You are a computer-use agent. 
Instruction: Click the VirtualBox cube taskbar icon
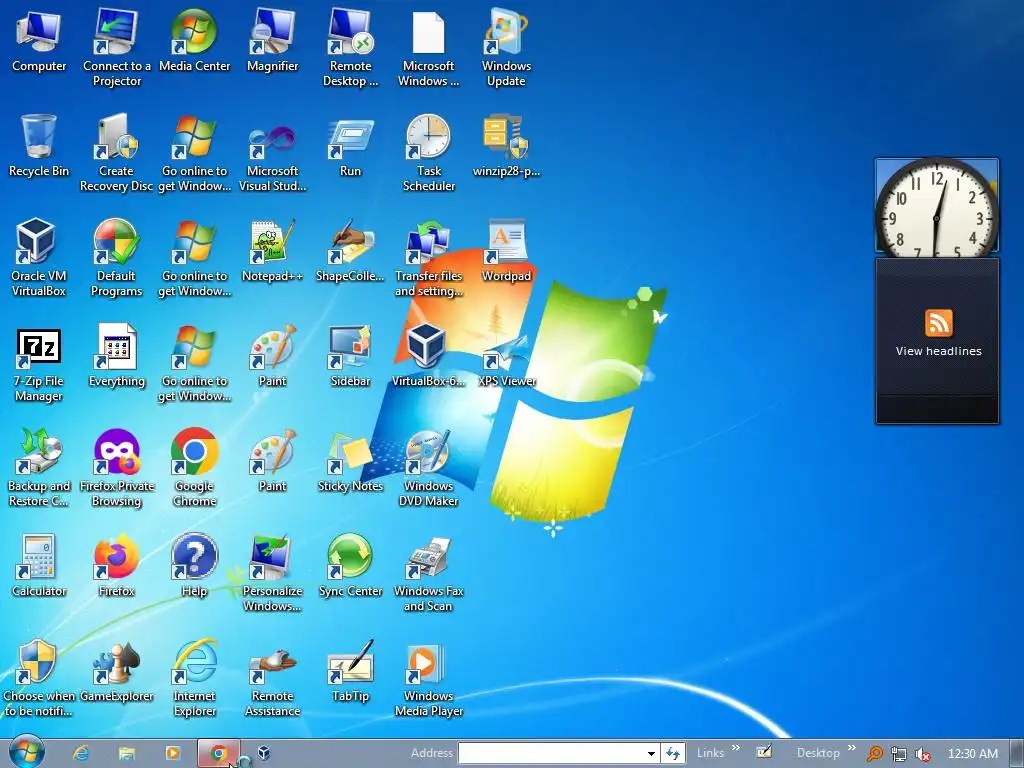coord(264,753)
